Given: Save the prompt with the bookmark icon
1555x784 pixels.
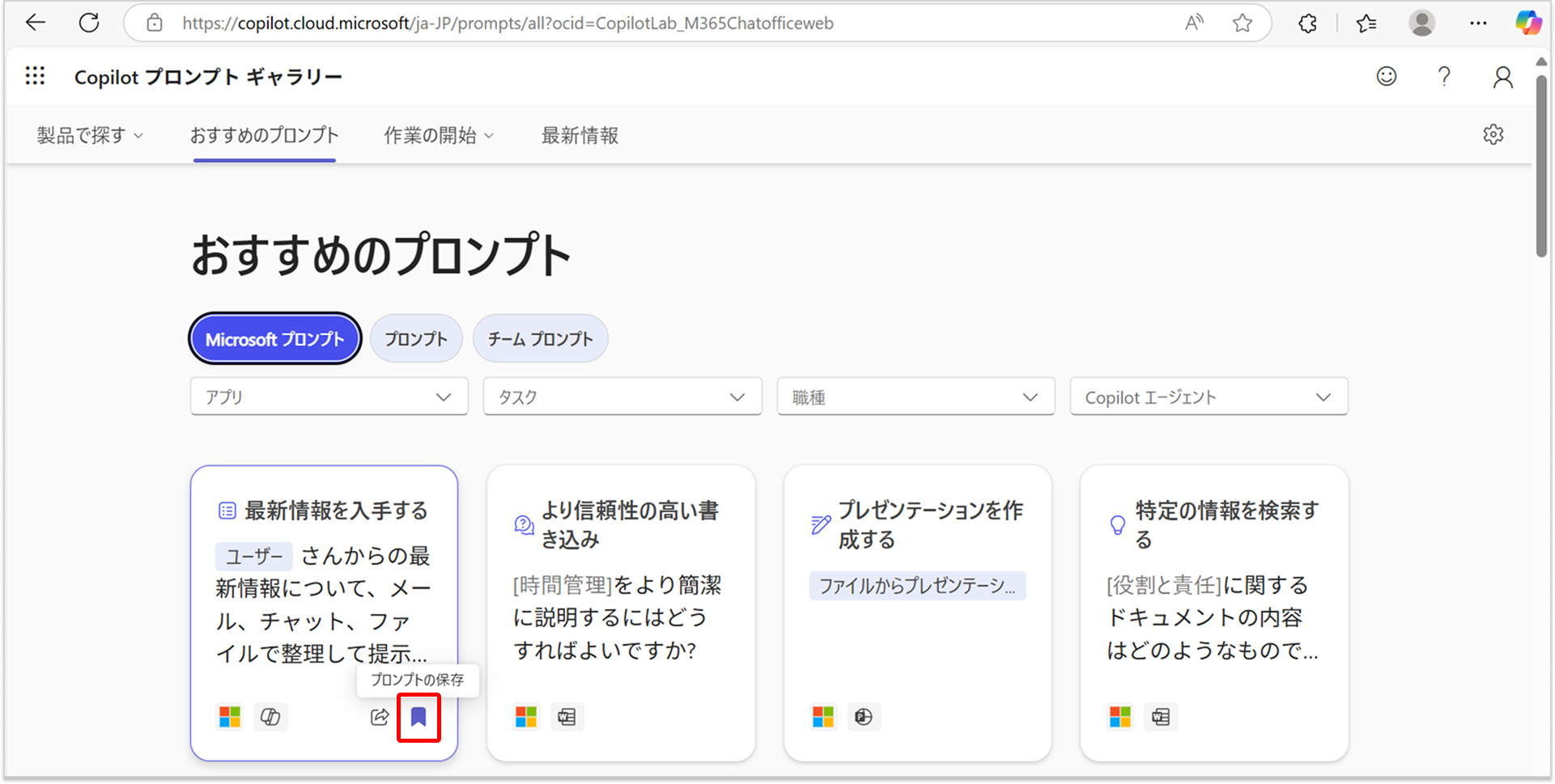Looking at the screenshot, I should pyautogui.click(x=418, y=716).
